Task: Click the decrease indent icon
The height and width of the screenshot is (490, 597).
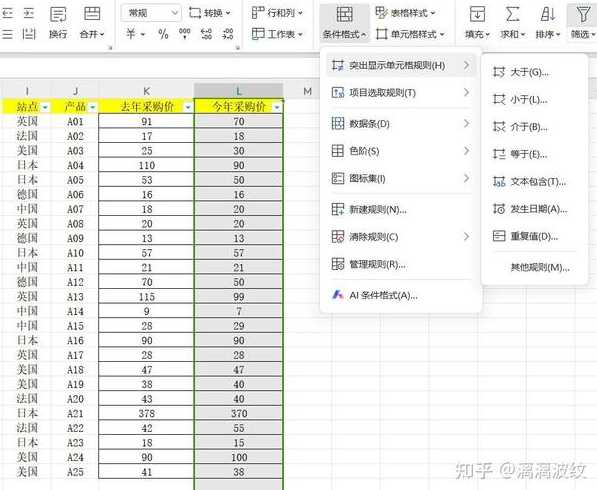Action: pos(7,14)
